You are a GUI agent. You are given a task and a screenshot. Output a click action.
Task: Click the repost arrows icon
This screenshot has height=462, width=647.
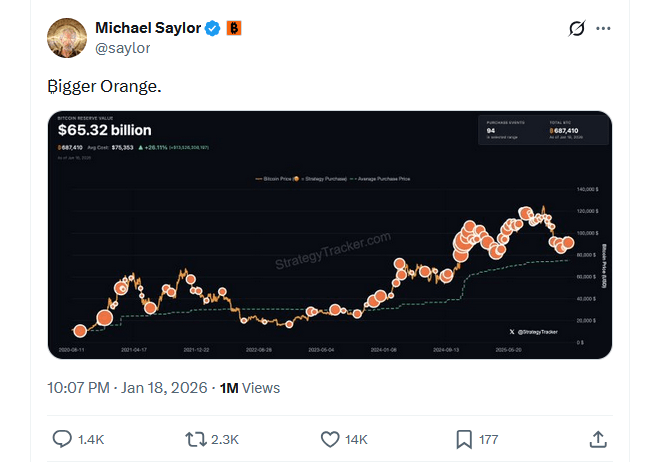click(x=196, y=439)
